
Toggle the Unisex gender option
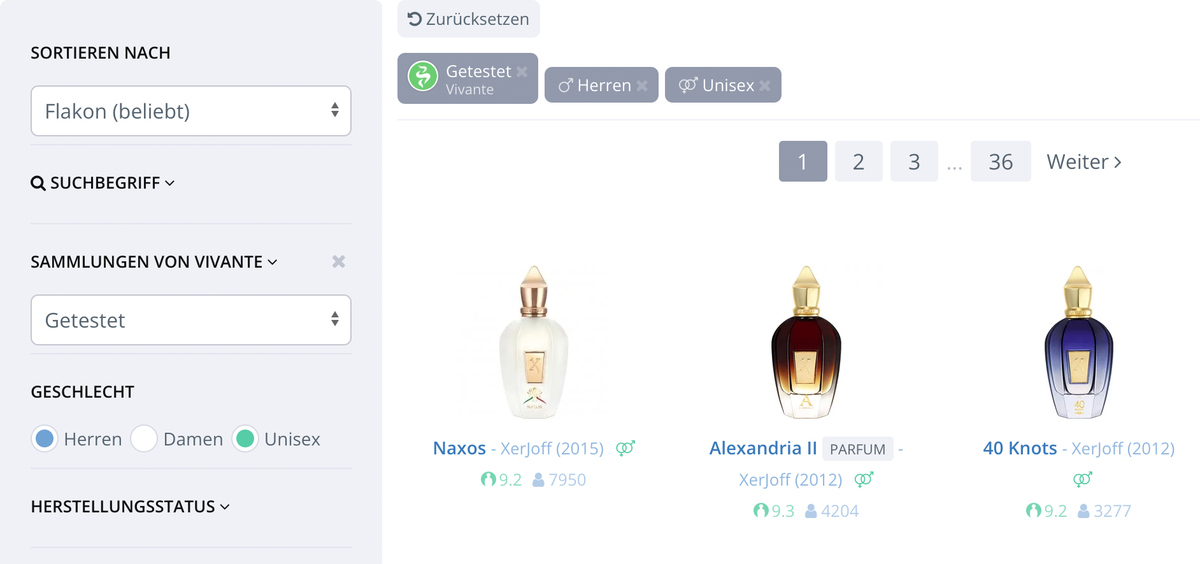(245, 439)
